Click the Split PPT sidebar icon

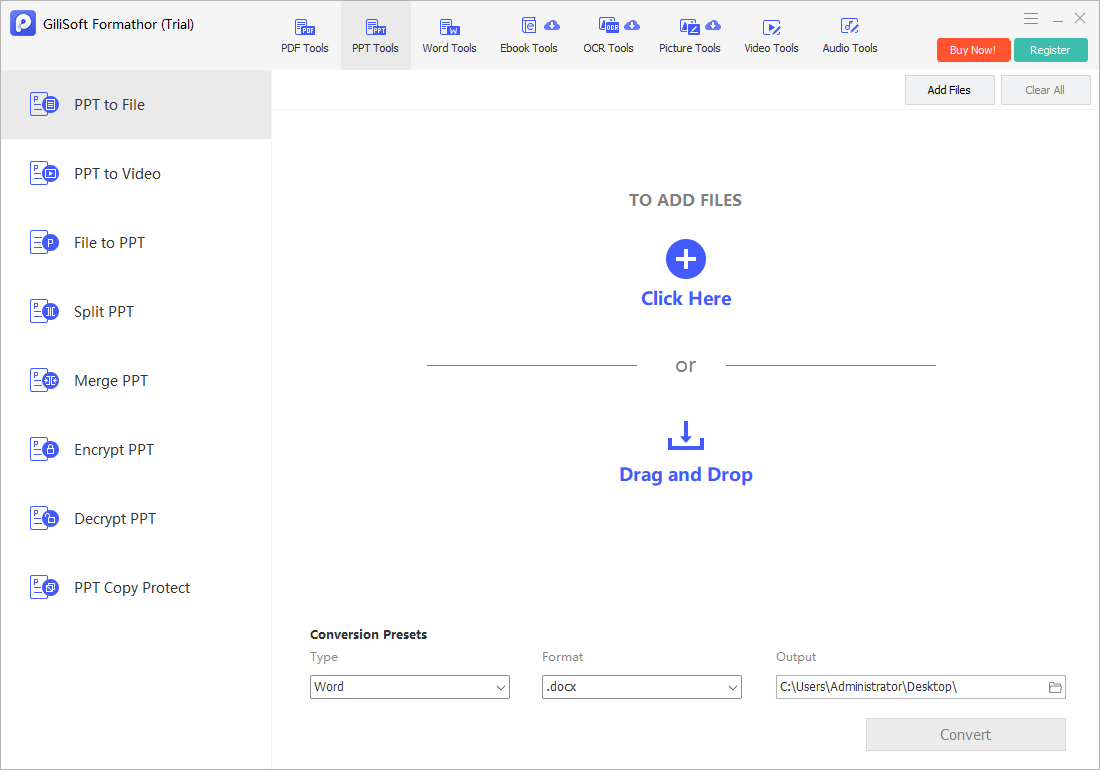pyautogui.click(x=44, y=311)
